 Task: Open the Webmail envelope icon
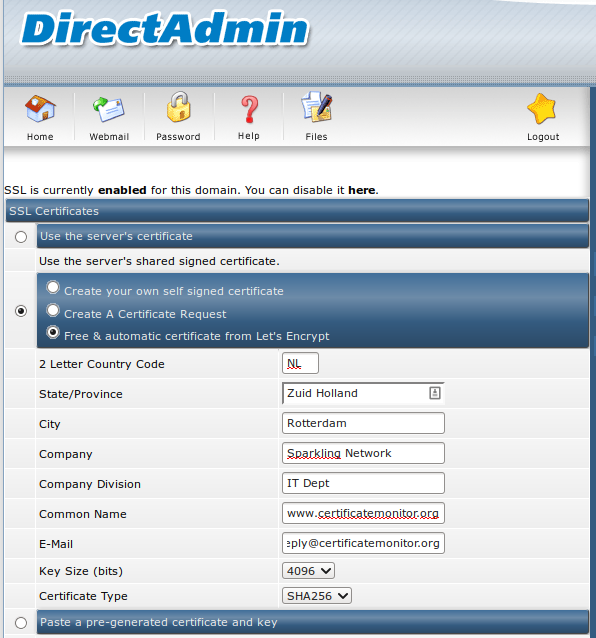pyautogui.click(x=109, y=109)
